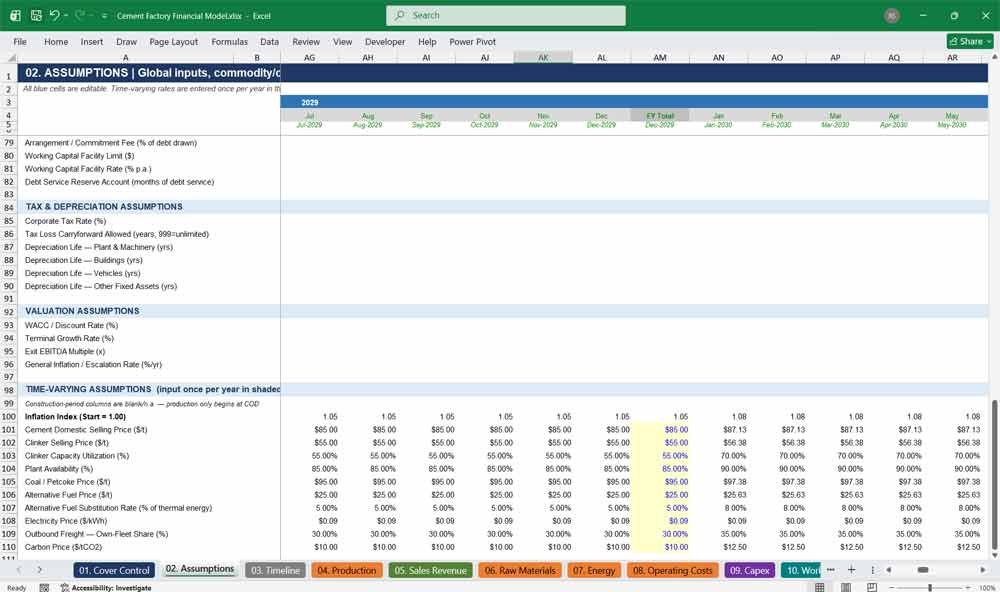Select Dec-2029 FY Total cement price $85.00
1000x592 pixels.
(x=660, y=429)
